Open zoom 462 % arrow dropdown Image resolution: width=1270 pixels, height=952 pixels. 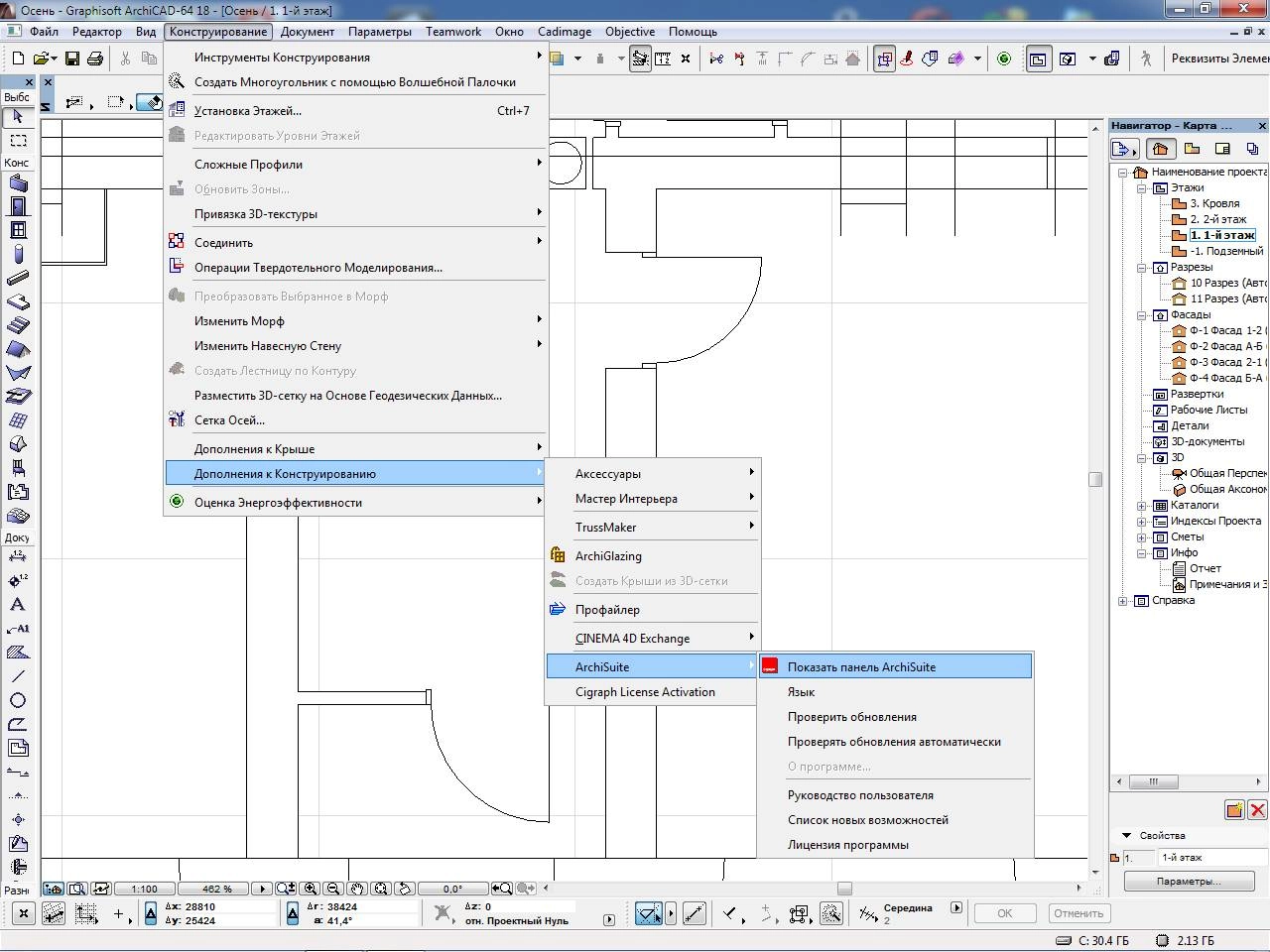262,890
